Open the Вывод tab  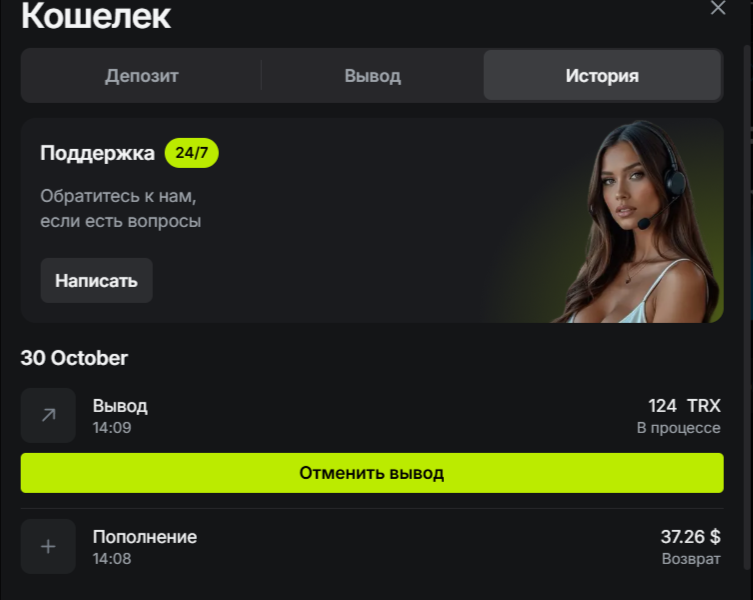click(373, 75)
